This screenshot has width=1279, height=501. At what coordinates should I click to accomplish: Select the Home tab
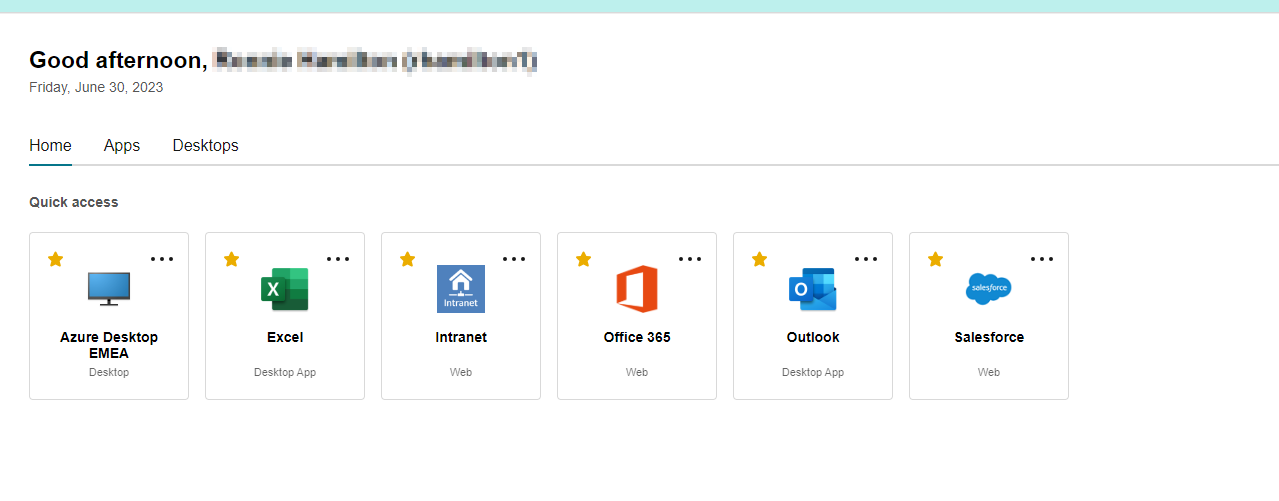[x=50, y=146]
